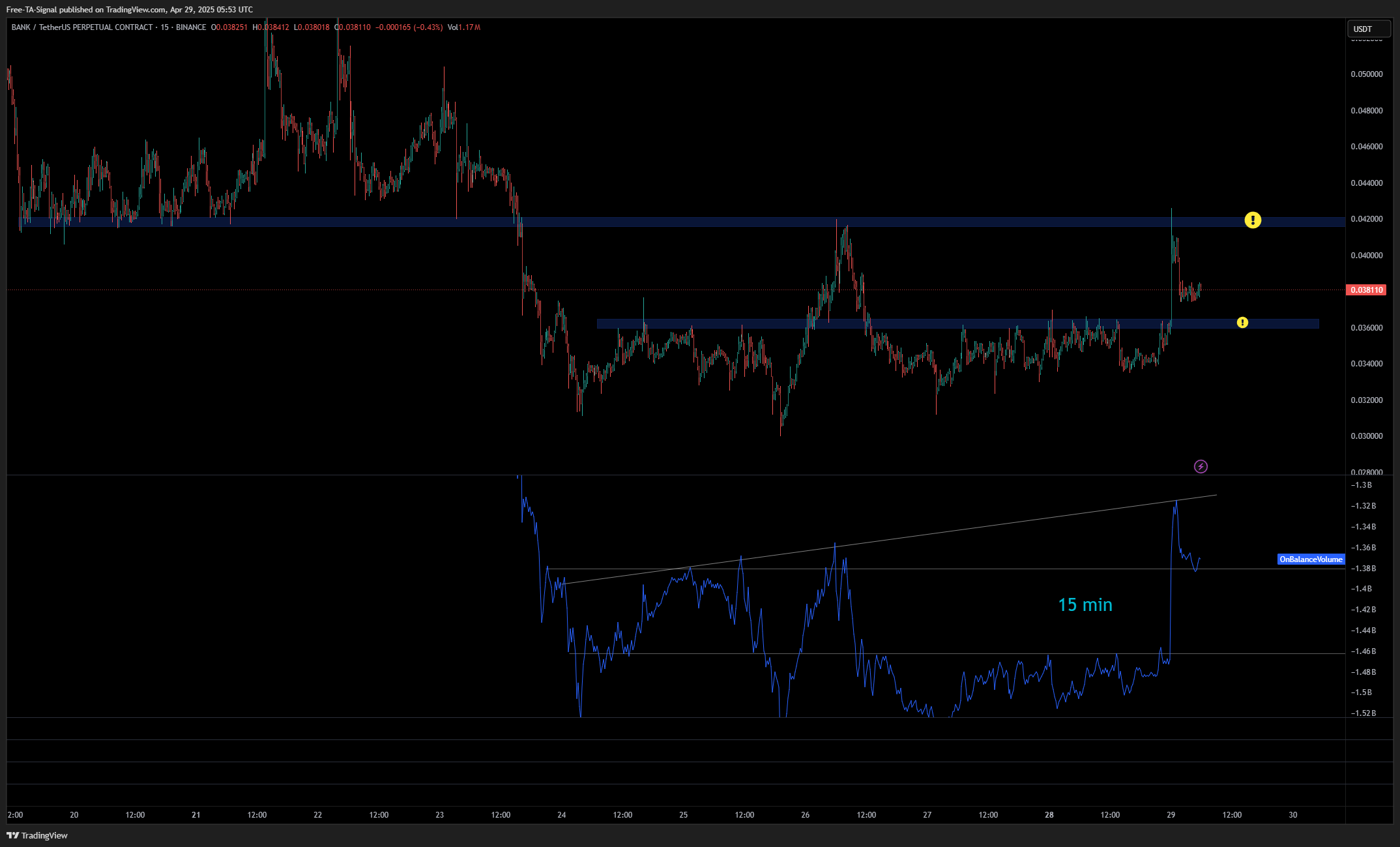Click the BINANCE exchange label
The height and width of the screenshot is (847, 1400).
point(191,27)
